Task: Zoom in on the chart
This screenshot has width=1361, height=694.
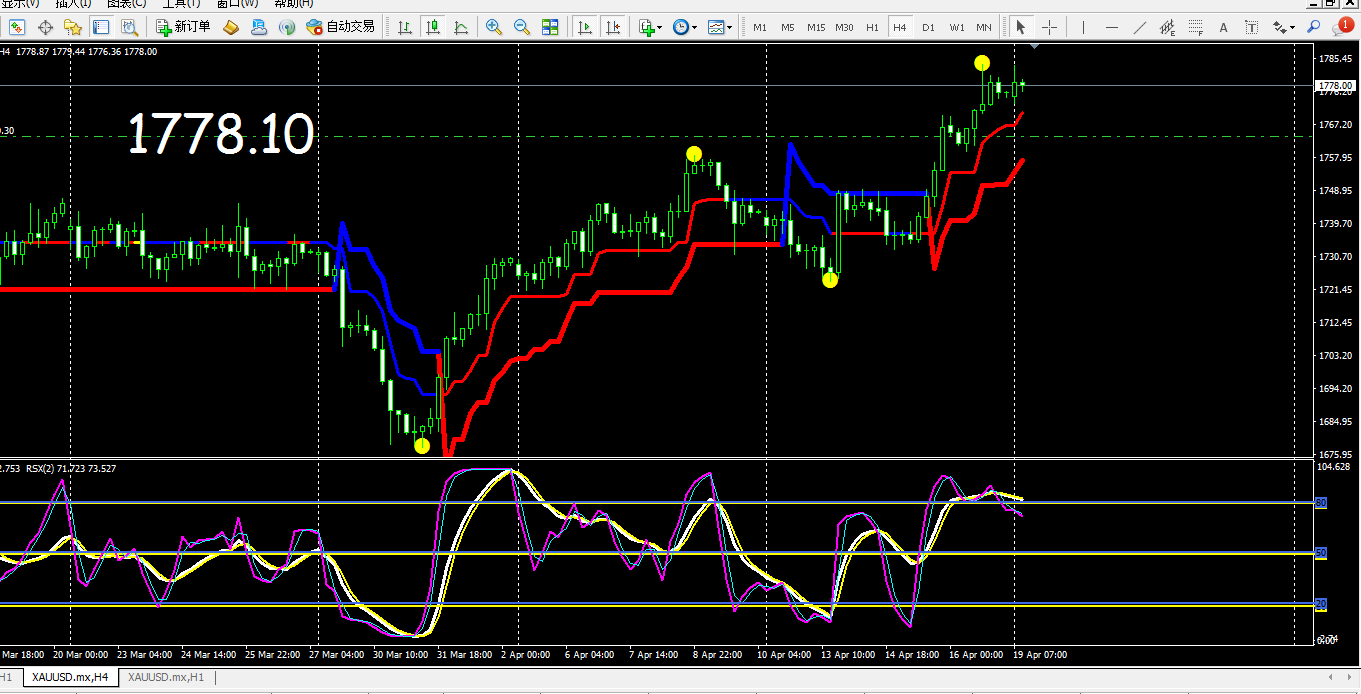Action: click(x=494, y=27)
